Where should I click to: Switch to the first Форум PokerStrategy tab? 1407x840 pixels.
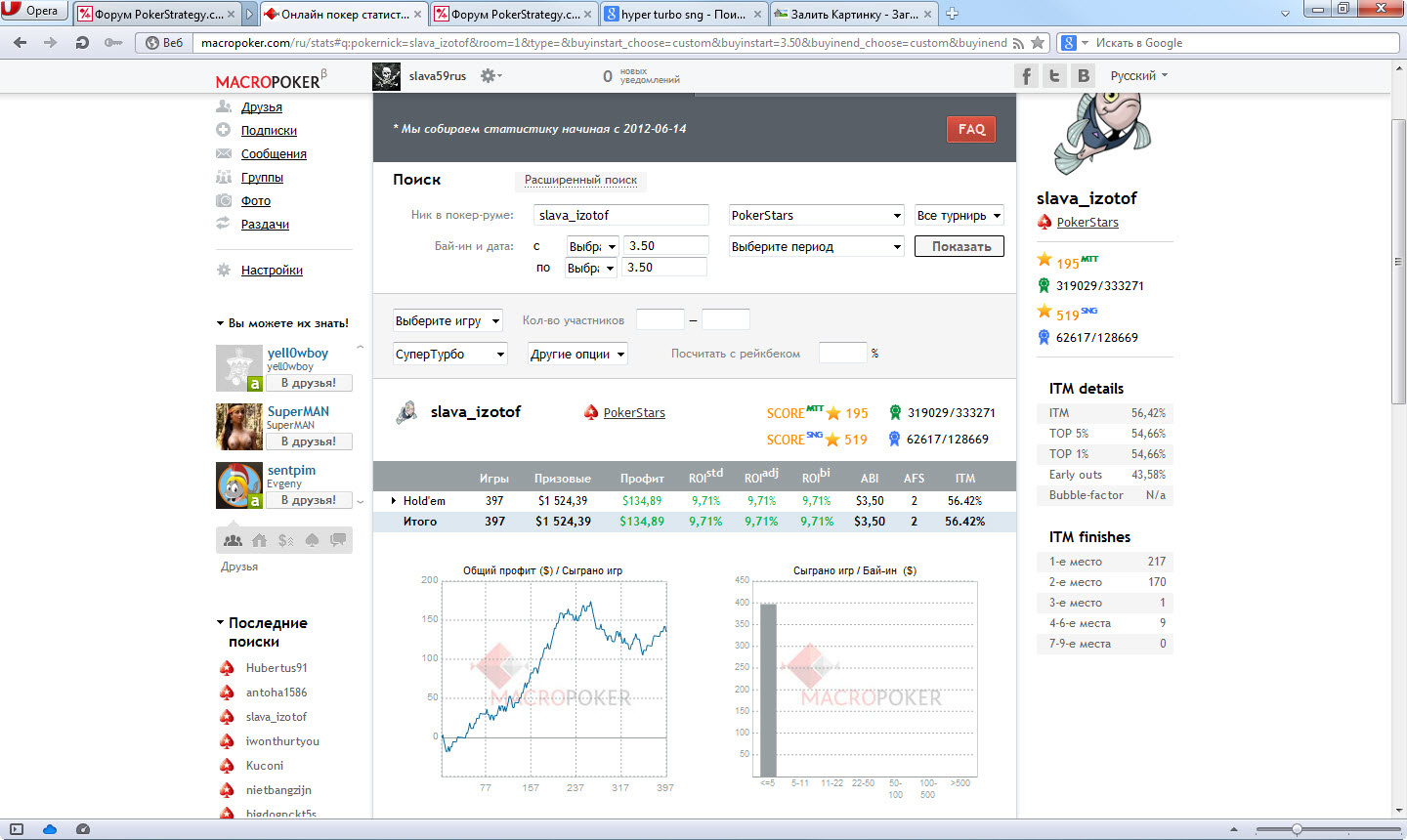pos(155,14)
